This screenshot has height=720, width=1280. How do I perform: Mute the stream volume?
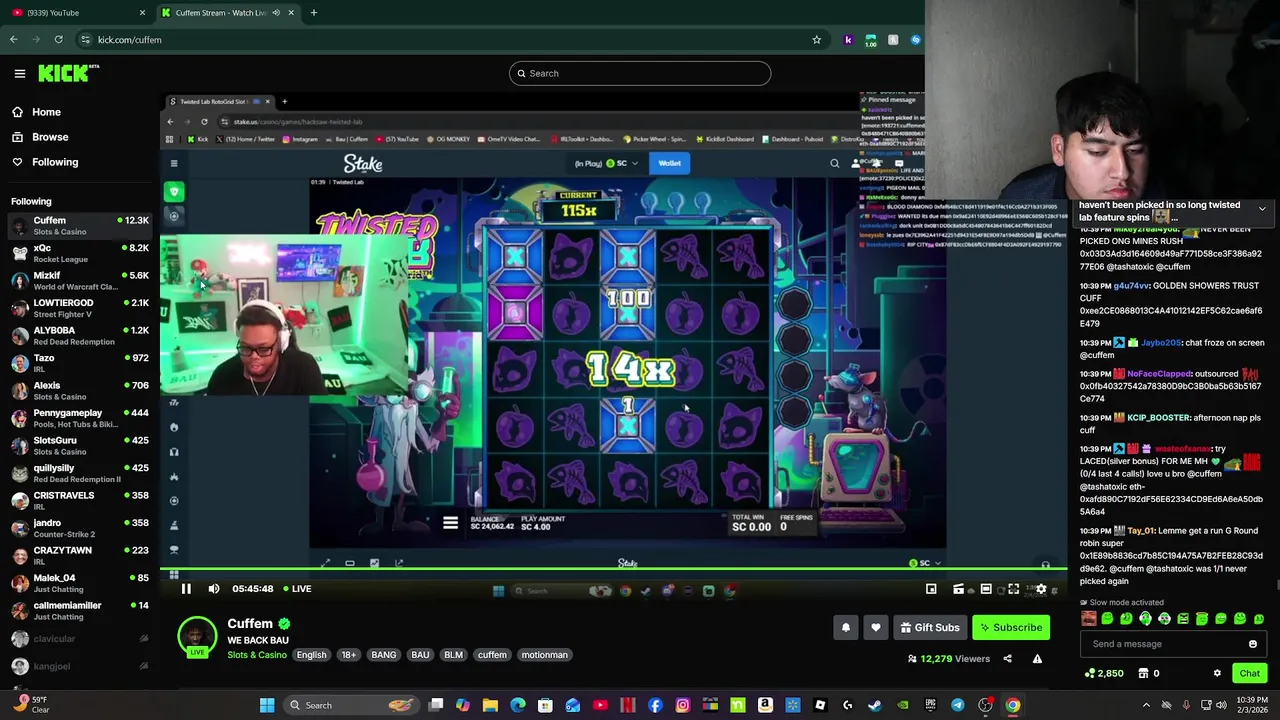tap(213, 589)
